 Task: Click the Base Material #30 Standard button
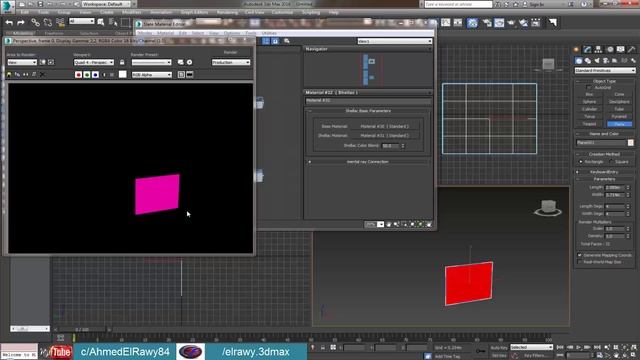384,127
